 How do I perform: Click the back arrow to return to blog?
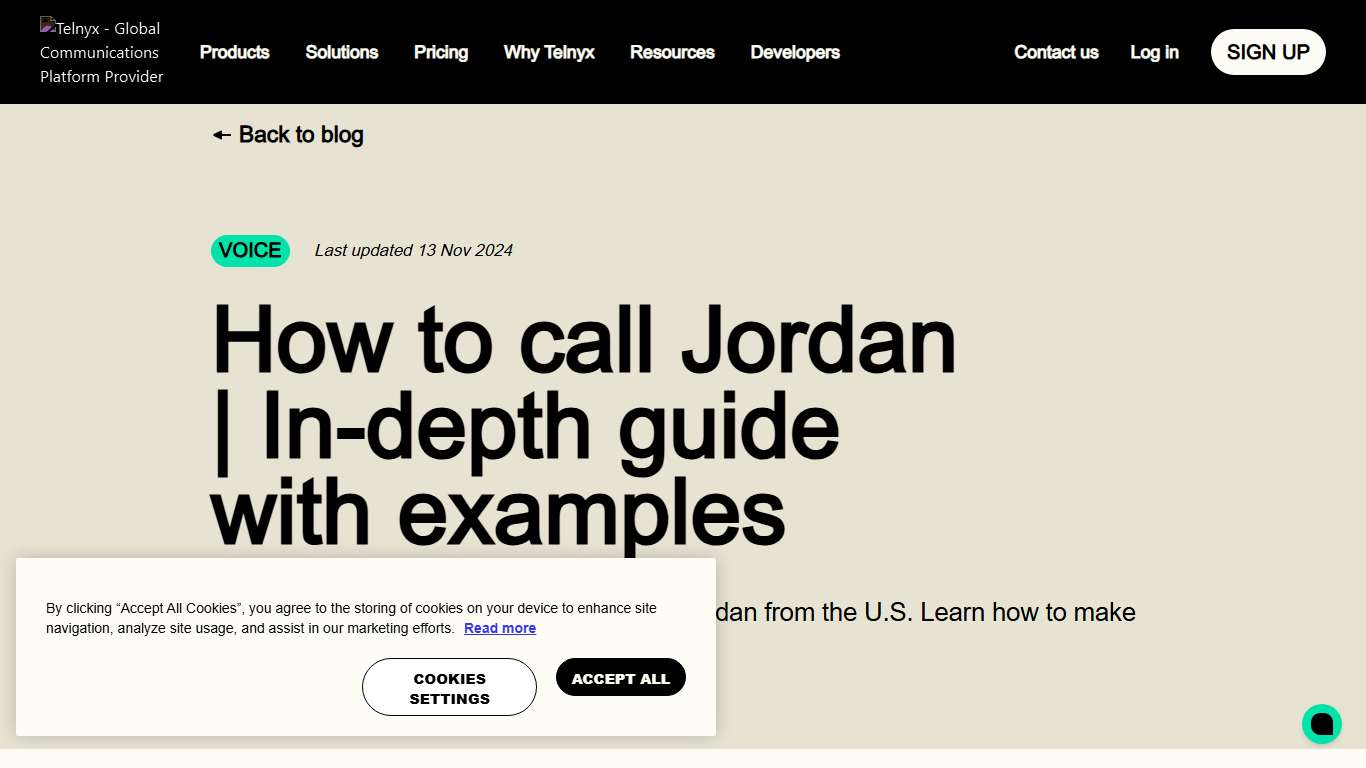pyautogui.click(x=221, y=134)
